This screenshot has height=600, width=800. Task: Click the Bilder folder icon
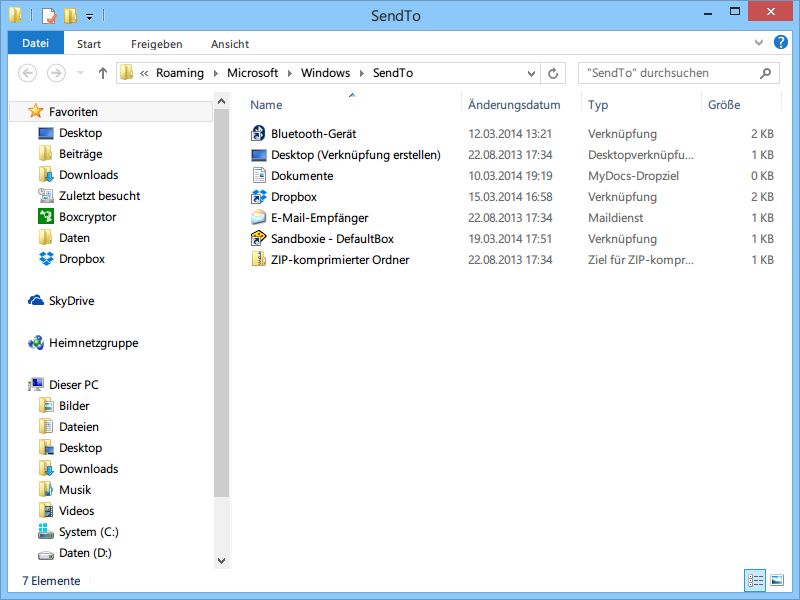coord(45,406)
